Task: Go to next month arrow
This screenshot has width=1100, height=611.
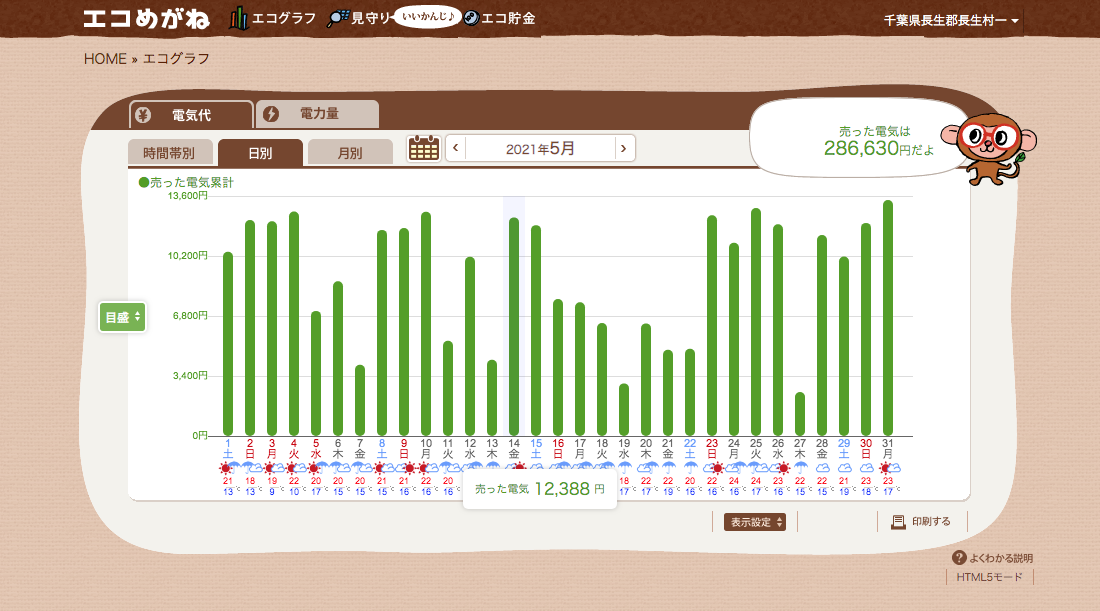Action: click(x=624, y=148)
